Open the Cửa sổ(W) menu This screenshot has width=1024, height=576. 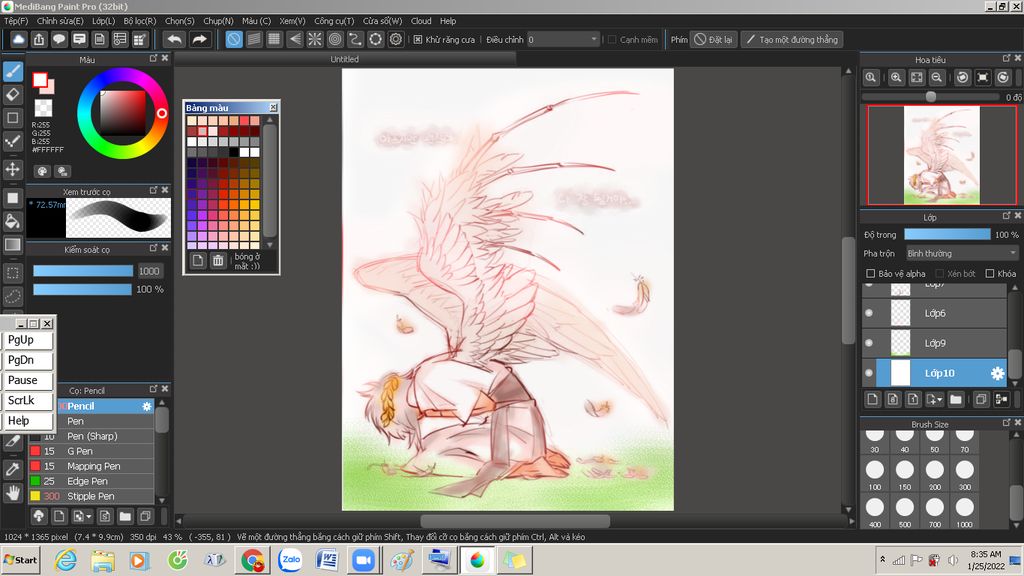382,21
